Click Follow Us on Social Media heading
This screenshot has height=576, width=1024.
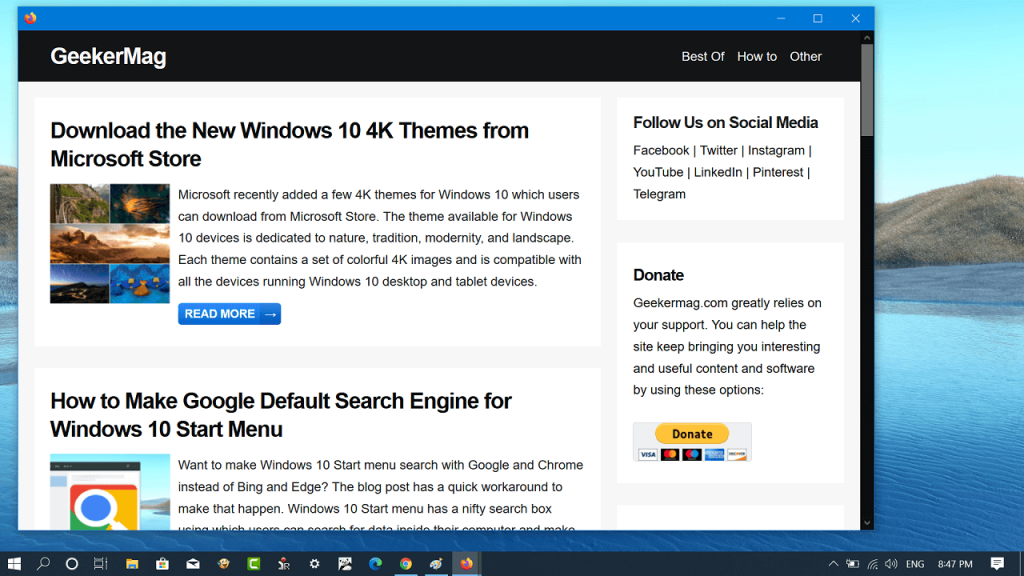725,123
